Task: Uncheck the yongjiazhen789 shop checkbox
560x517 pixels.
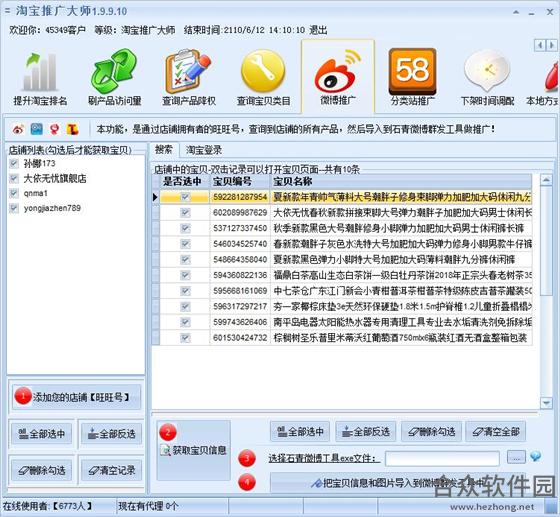Action: (14, 208)
